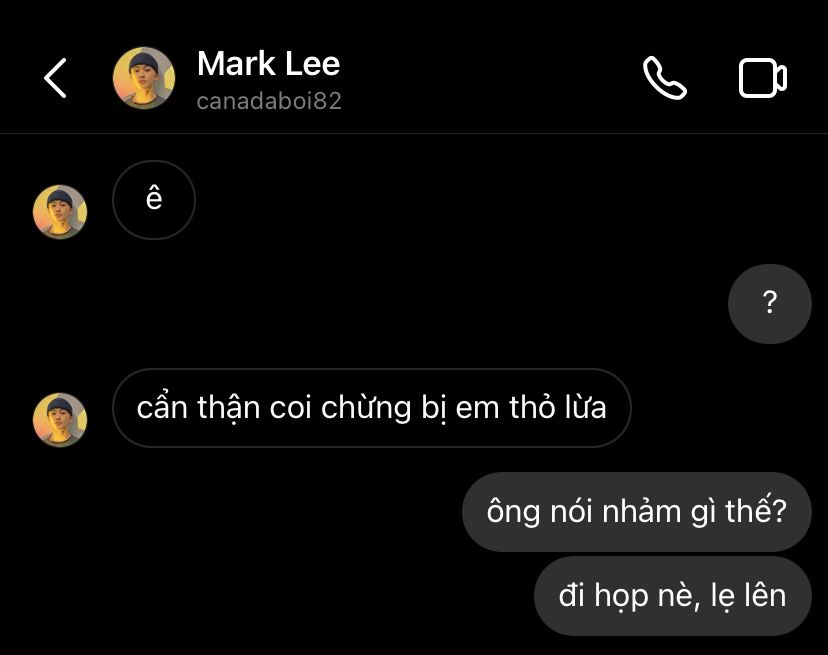The image size is (828, 655).
Task: Click the camcorder icon in header
Action: coord(763,78)
